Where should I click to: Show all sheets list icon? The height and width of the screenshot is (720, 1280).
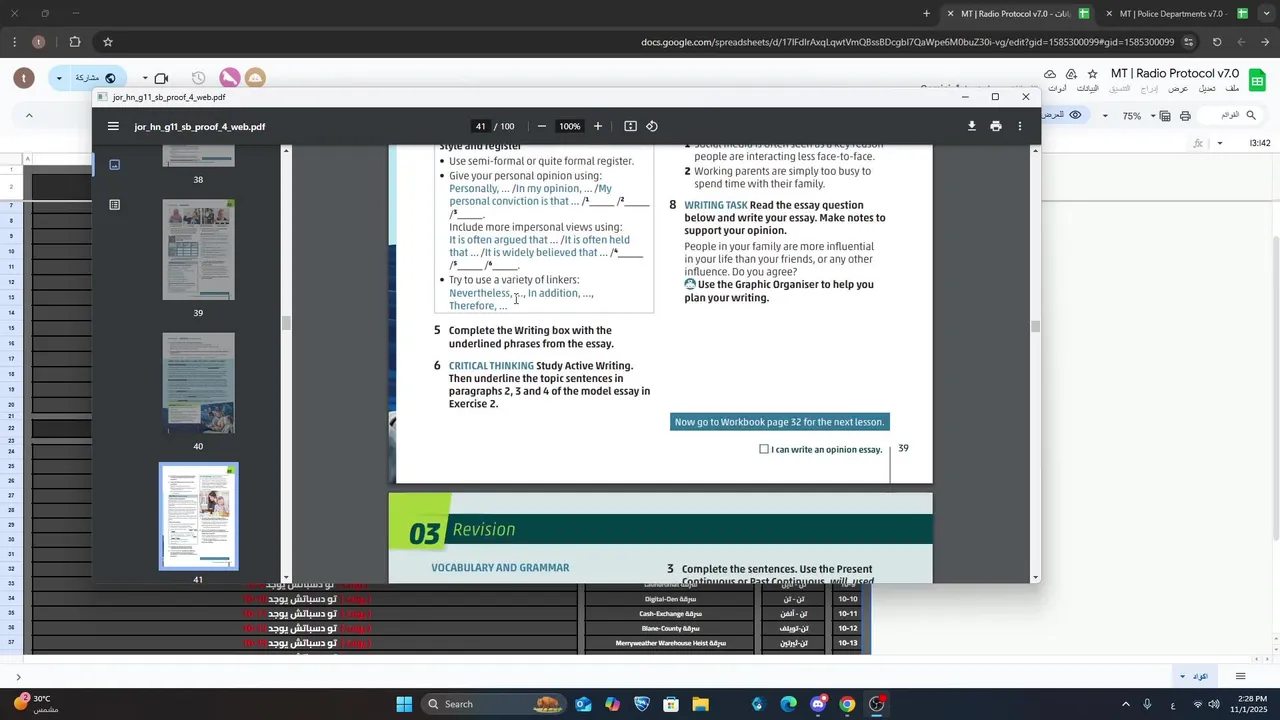pyautogui.click(x=1241, y=677)
